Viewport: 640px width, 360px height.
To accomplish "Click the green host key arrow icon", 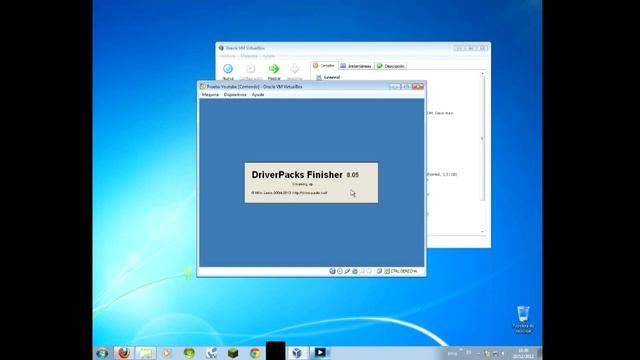I will [x=387, y=271].
